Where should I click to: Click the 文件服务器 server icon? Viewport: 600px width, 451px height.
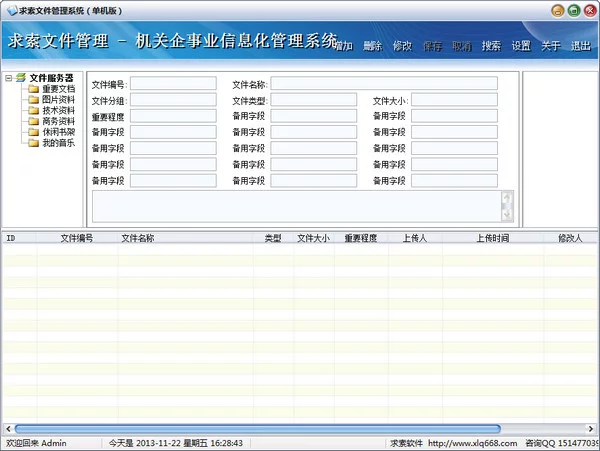pyautogui.click(x=21, y=78)
